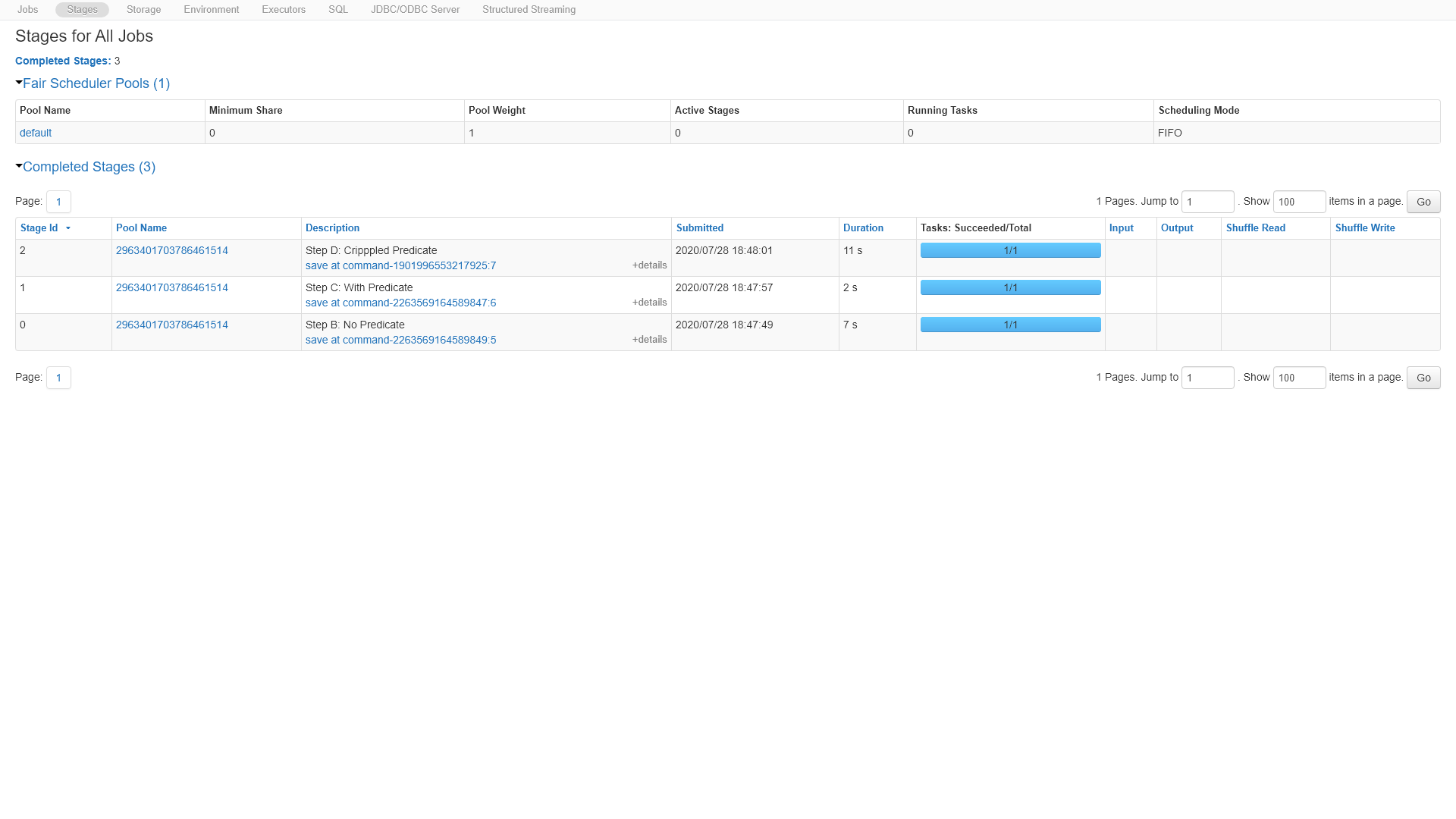Open pool link for Step D stage
Viewport: 1456px width, 819px height.
(x=172, y=250)
